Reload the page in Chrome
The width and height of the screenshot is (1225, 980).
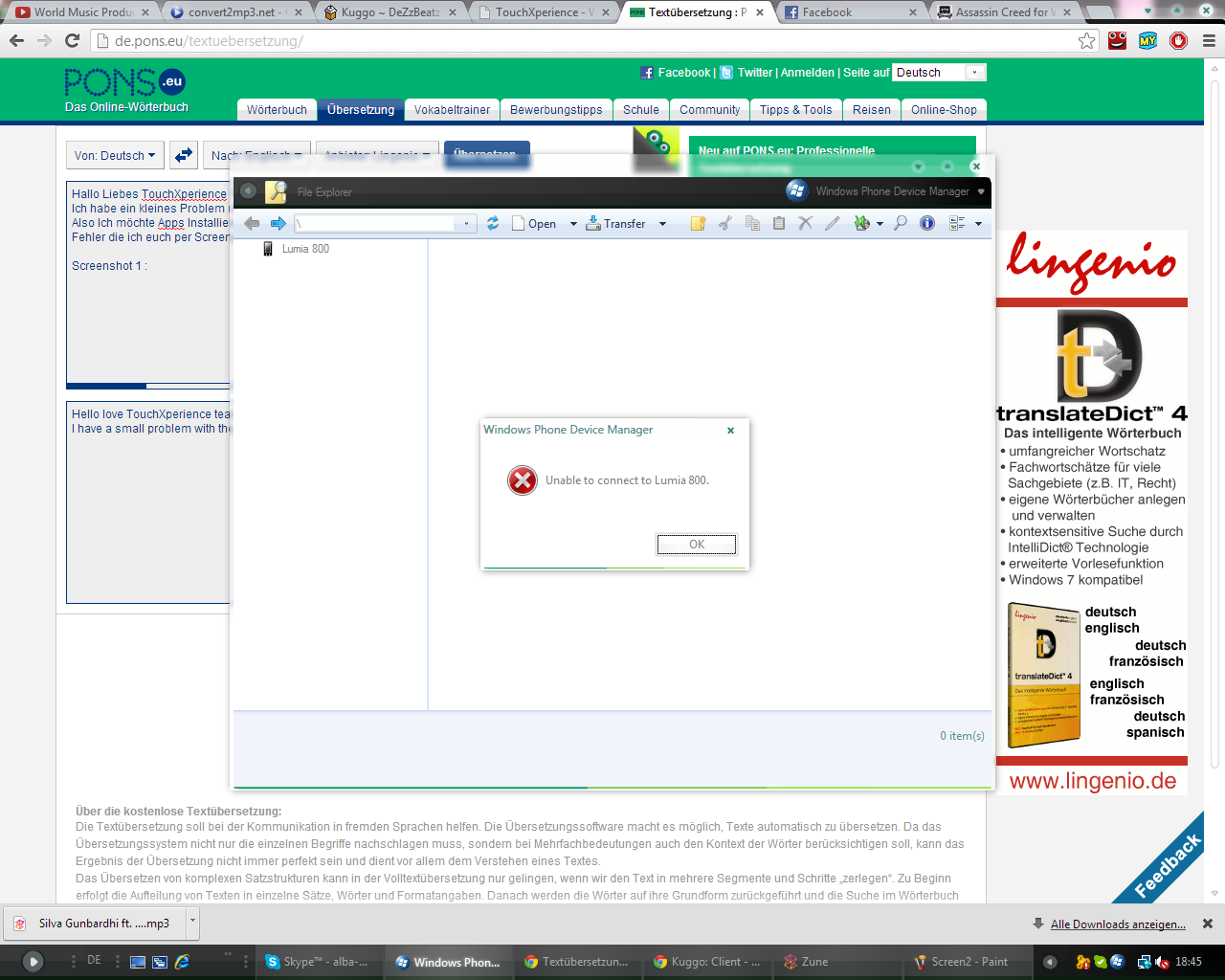72,41
